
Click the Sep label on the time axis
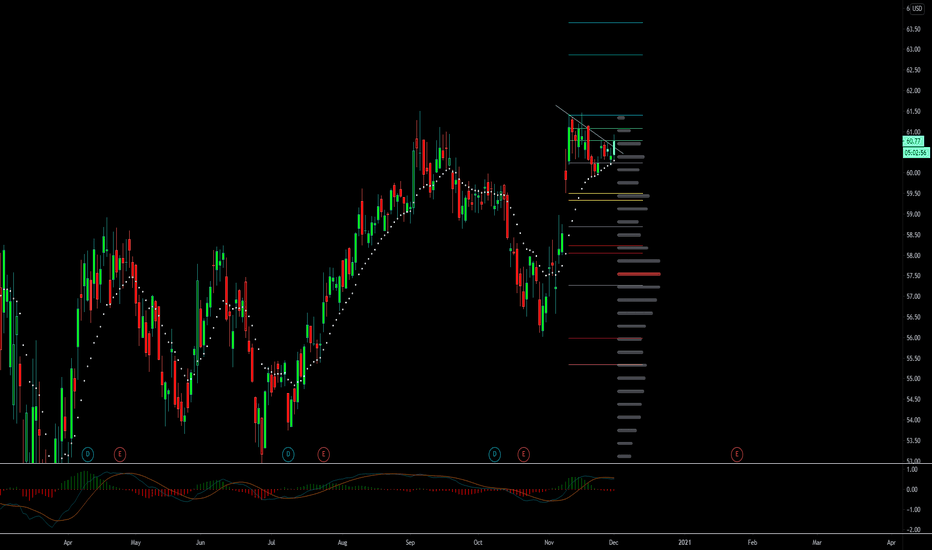click(x=410, y=542)
